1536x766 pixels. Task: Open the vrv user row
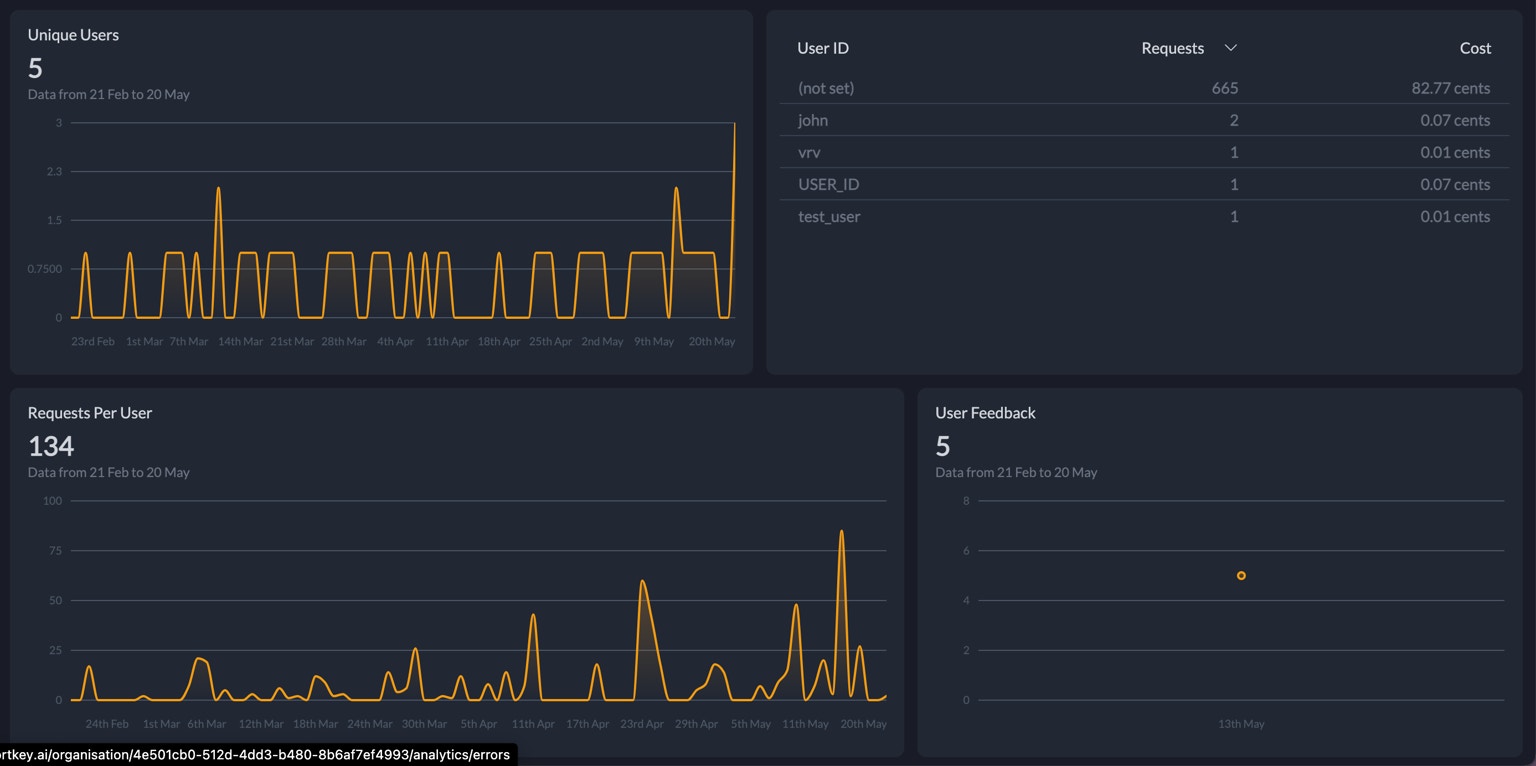[x=1144, y=152]
